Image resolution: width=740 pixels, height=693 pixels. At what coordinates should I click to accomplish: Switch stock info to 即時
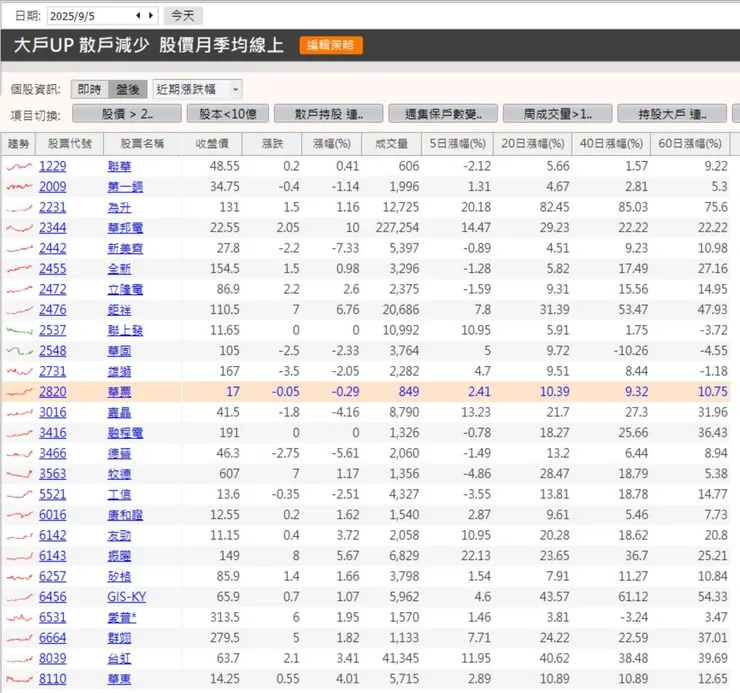pyautogui.click(x=90, y=89)
